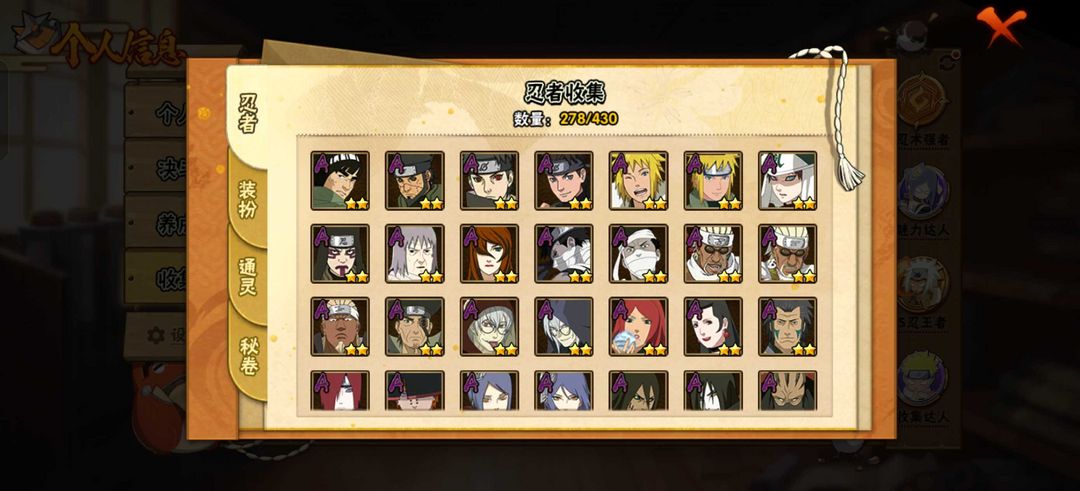Select the 忍者 tab
1080x491 pixels.
click(247, 114)
